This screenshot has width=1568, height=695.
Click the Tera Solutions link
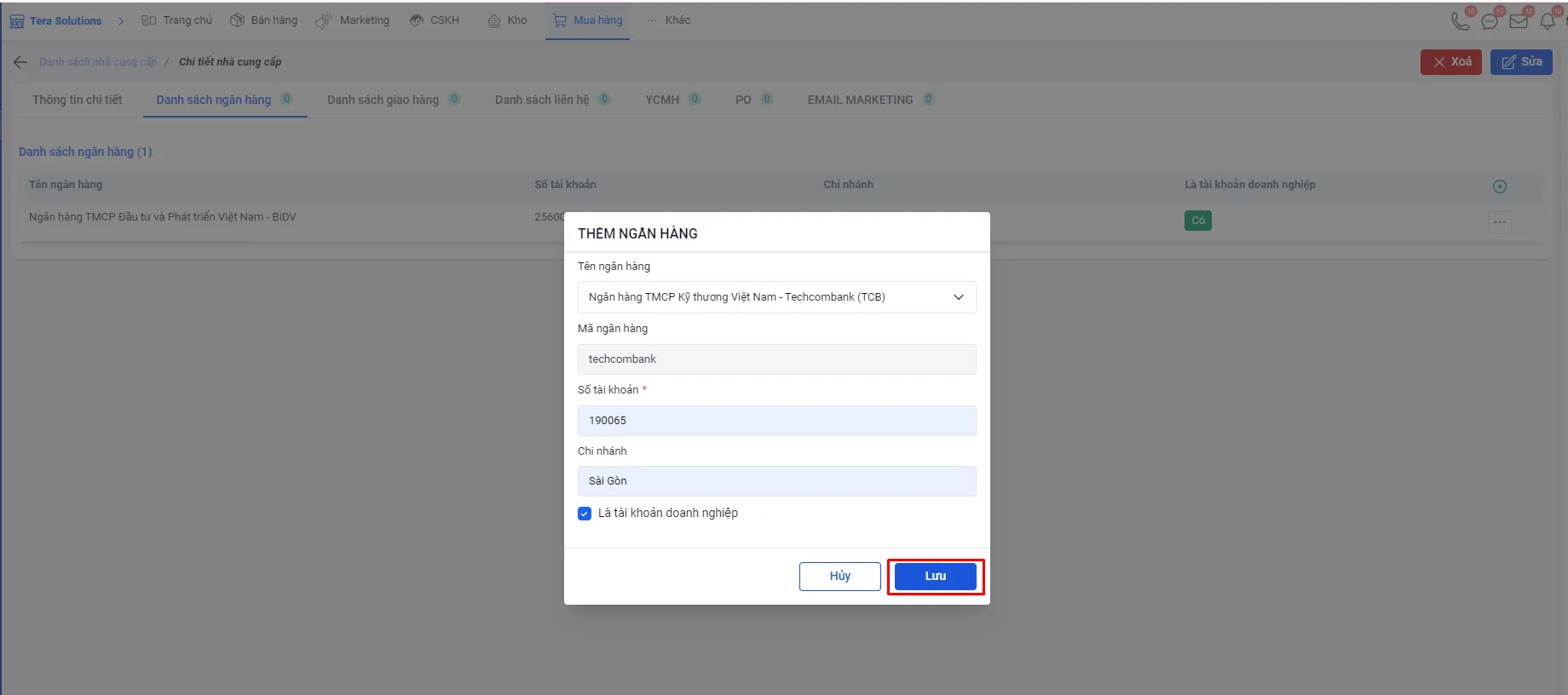point(66,21)
